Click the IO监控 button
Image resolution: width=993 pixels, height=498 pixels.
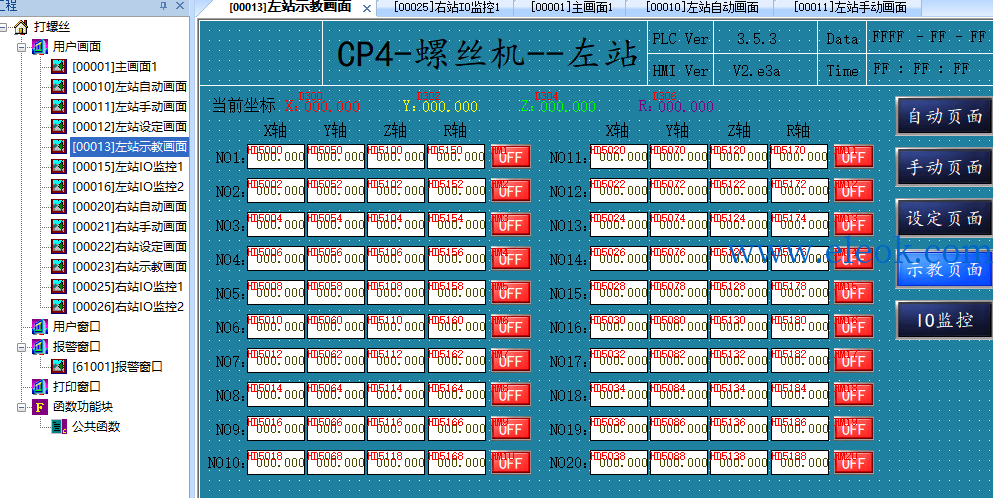944,320
